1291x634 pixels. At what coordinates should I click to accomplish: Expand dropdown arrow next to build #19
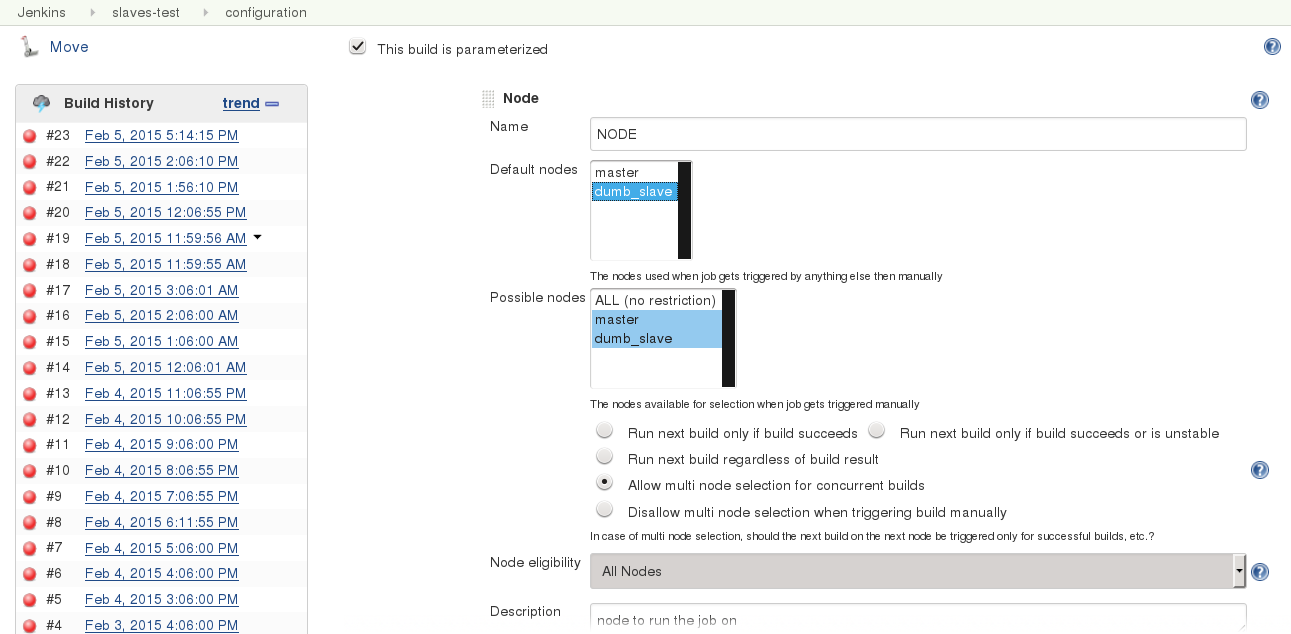click(x=257, y=237)
